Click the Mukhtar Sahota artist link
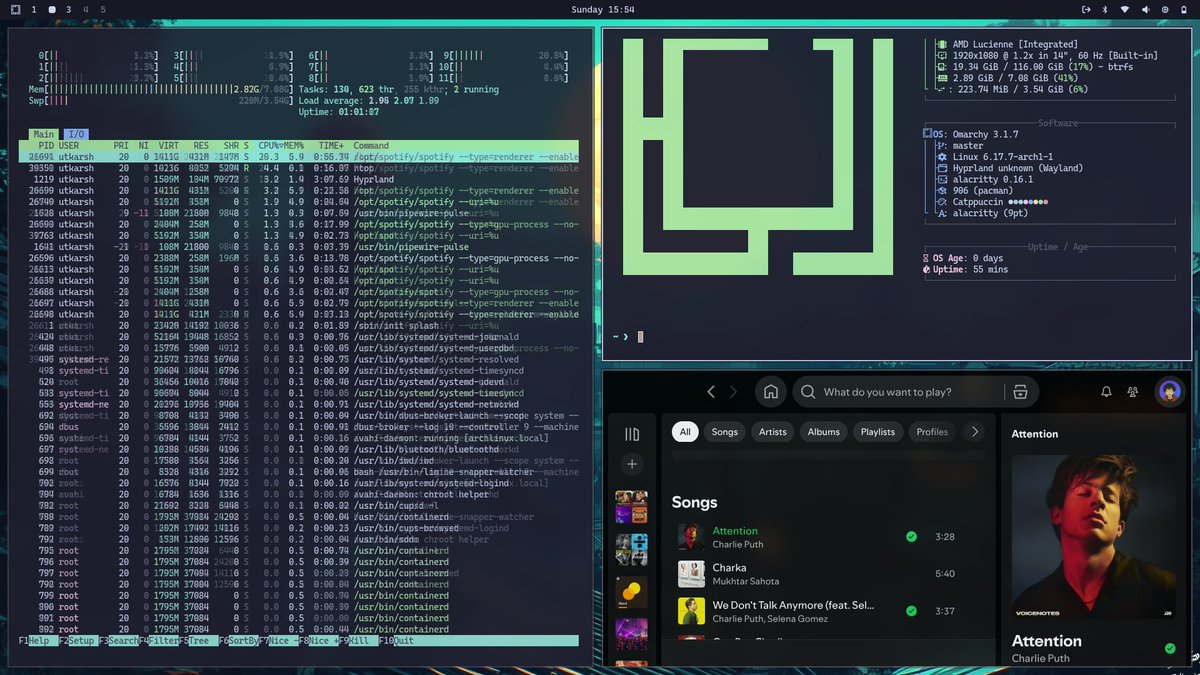 click(745, 581)
